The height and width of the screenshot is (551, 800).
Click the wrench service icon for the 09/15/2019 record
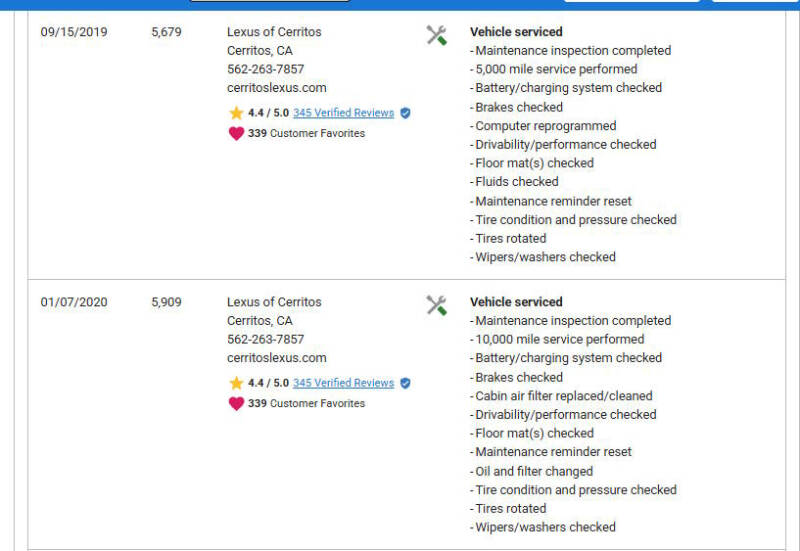click(x=436, y=36)
